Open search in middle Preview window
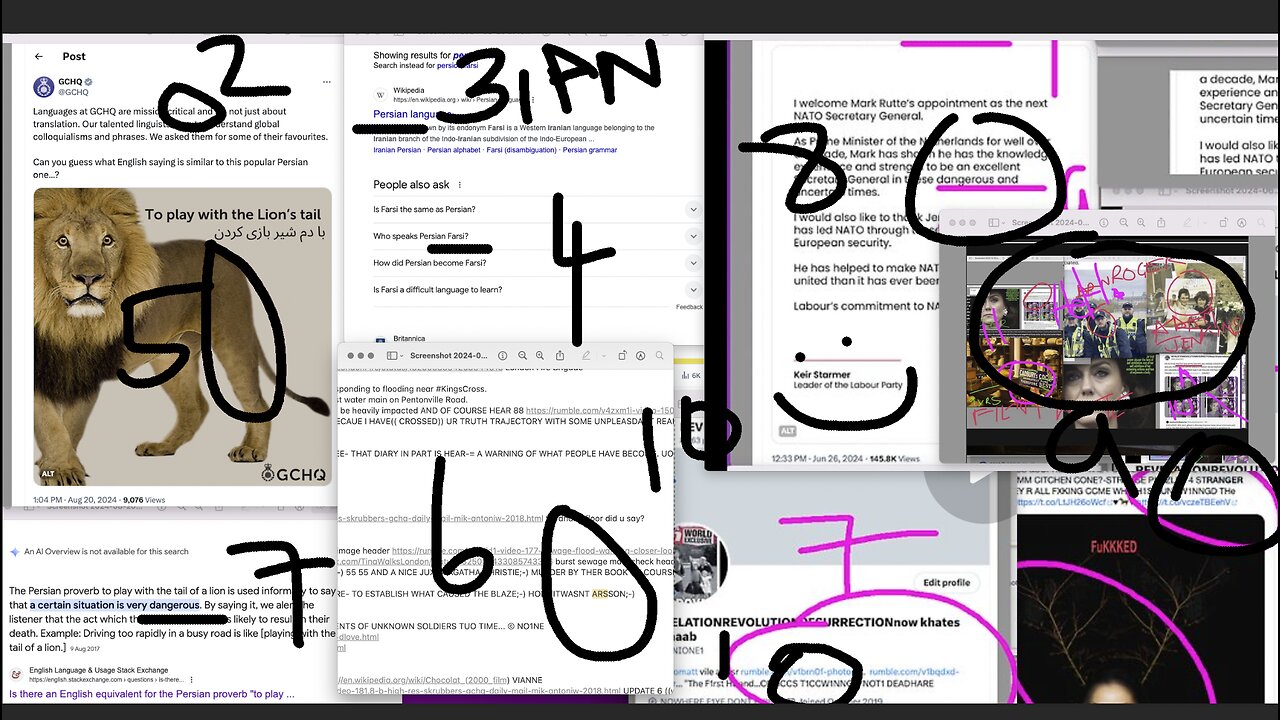This screenshot has height=720, width=1280. (x=659, y=356)
